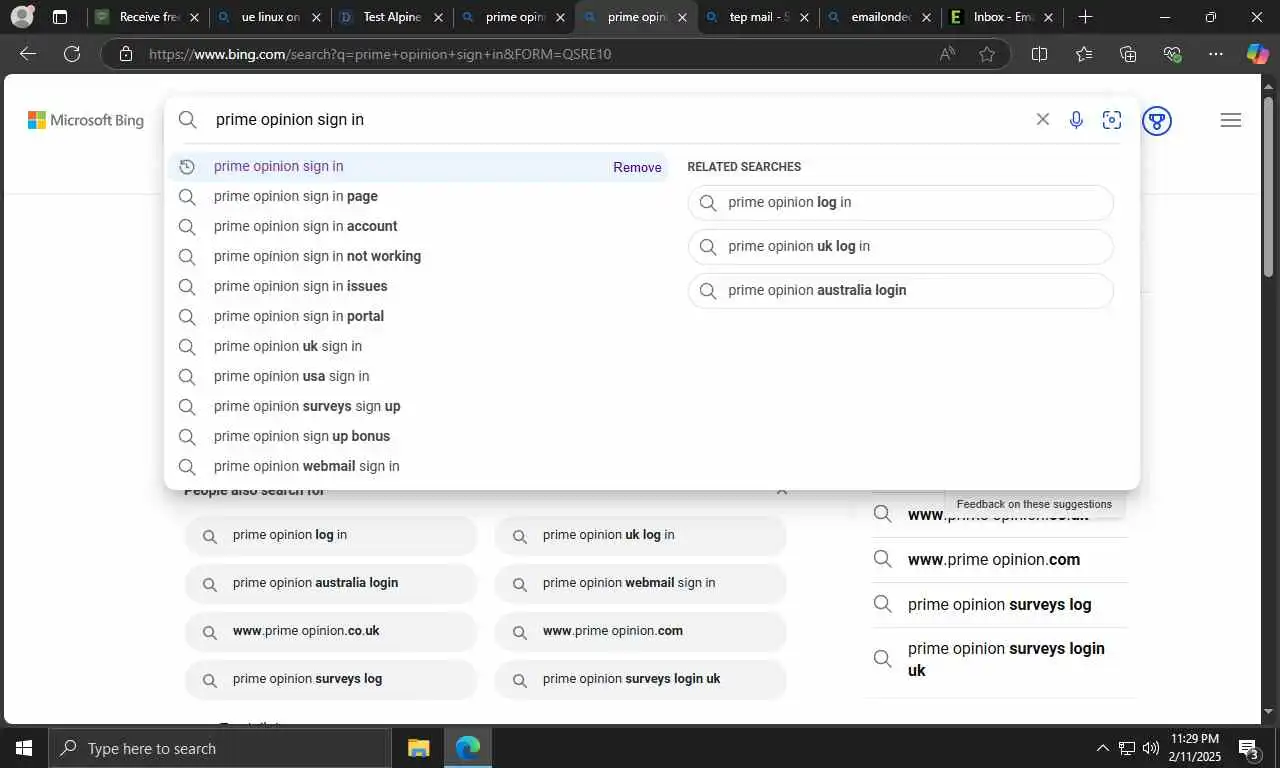
Task: Open browser profile avatar
Action: point(22,16)
